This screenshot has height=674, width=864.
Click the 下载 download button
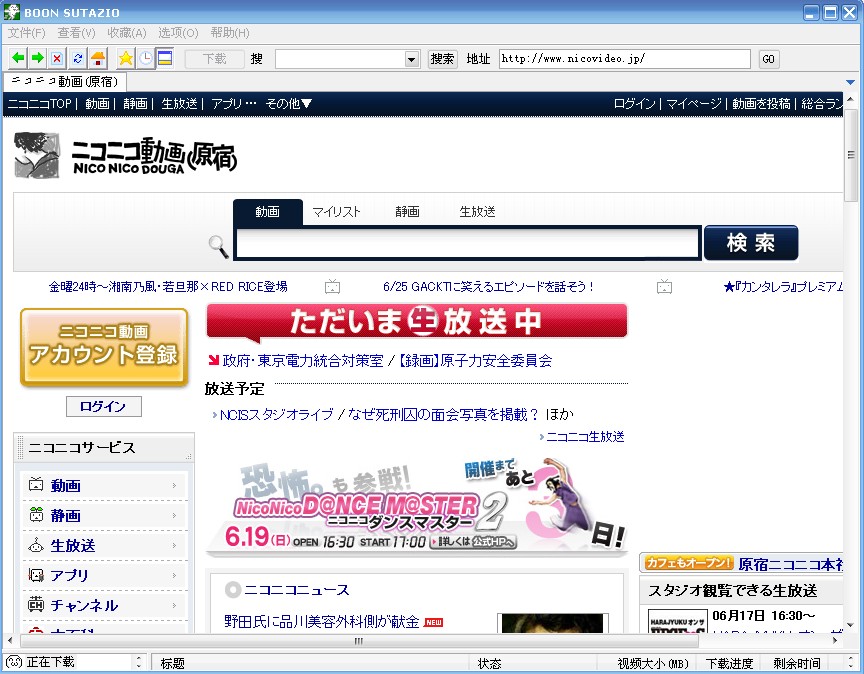click(x=214, y=58)
